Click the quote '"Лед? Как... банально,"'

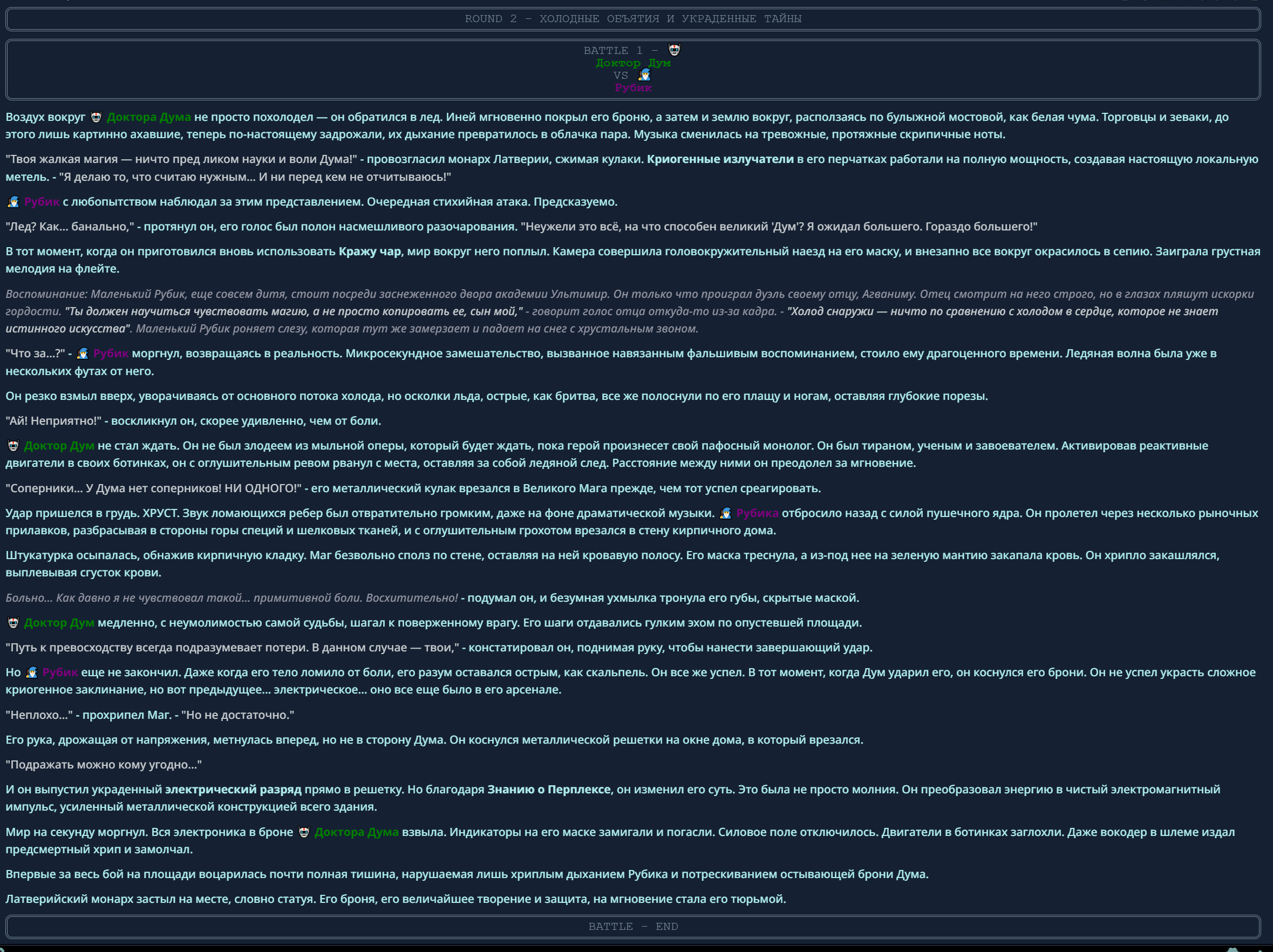pos(70,226)
